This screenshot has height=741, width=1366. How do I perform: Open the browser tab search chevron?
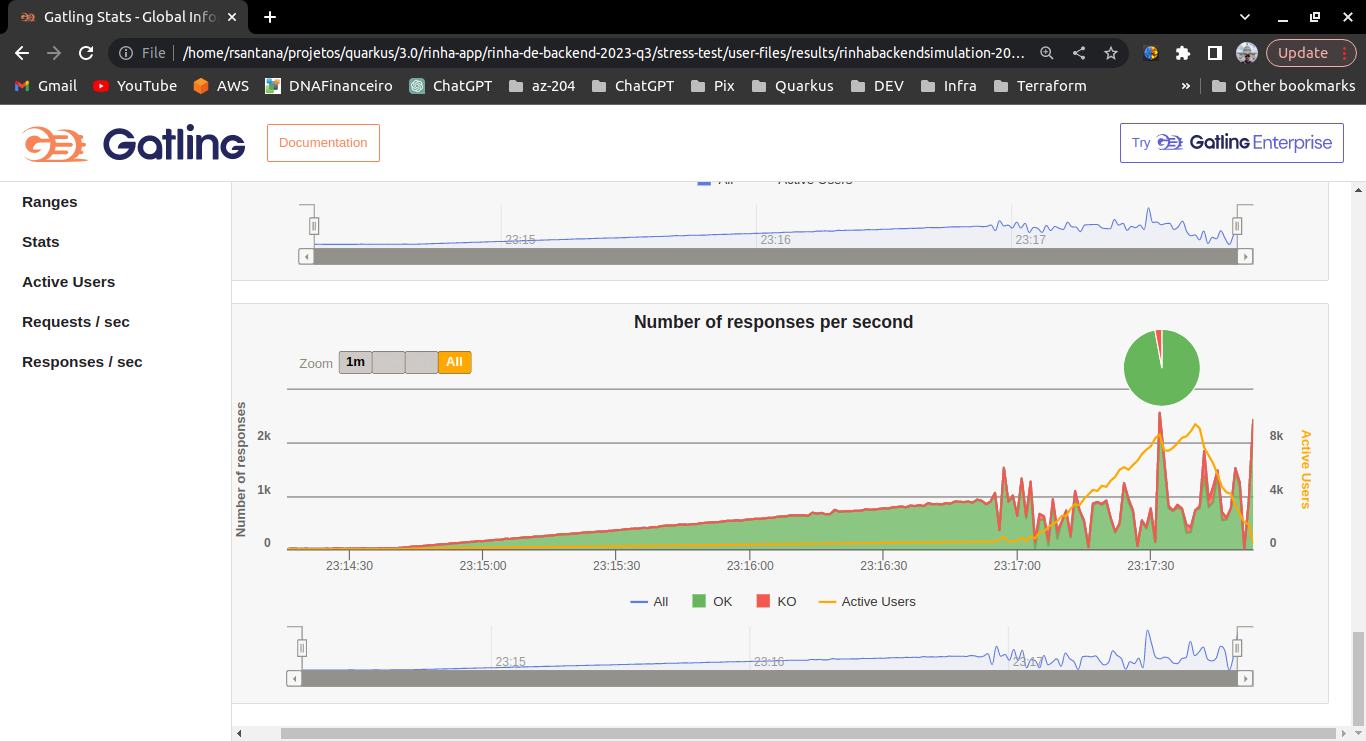pos(1244,16)
